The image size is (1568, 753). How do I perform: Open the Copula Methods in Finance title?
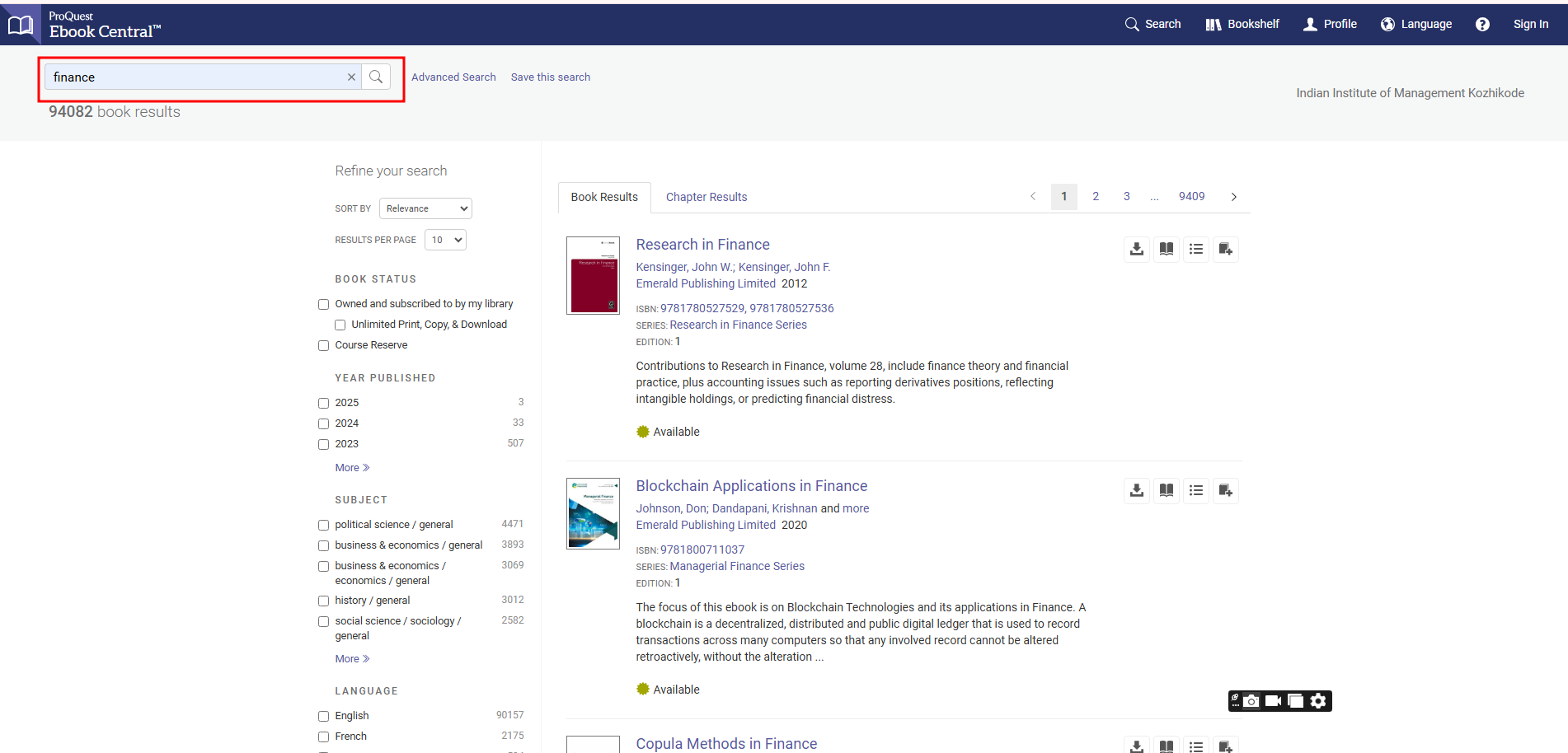(x=725, y=743)
